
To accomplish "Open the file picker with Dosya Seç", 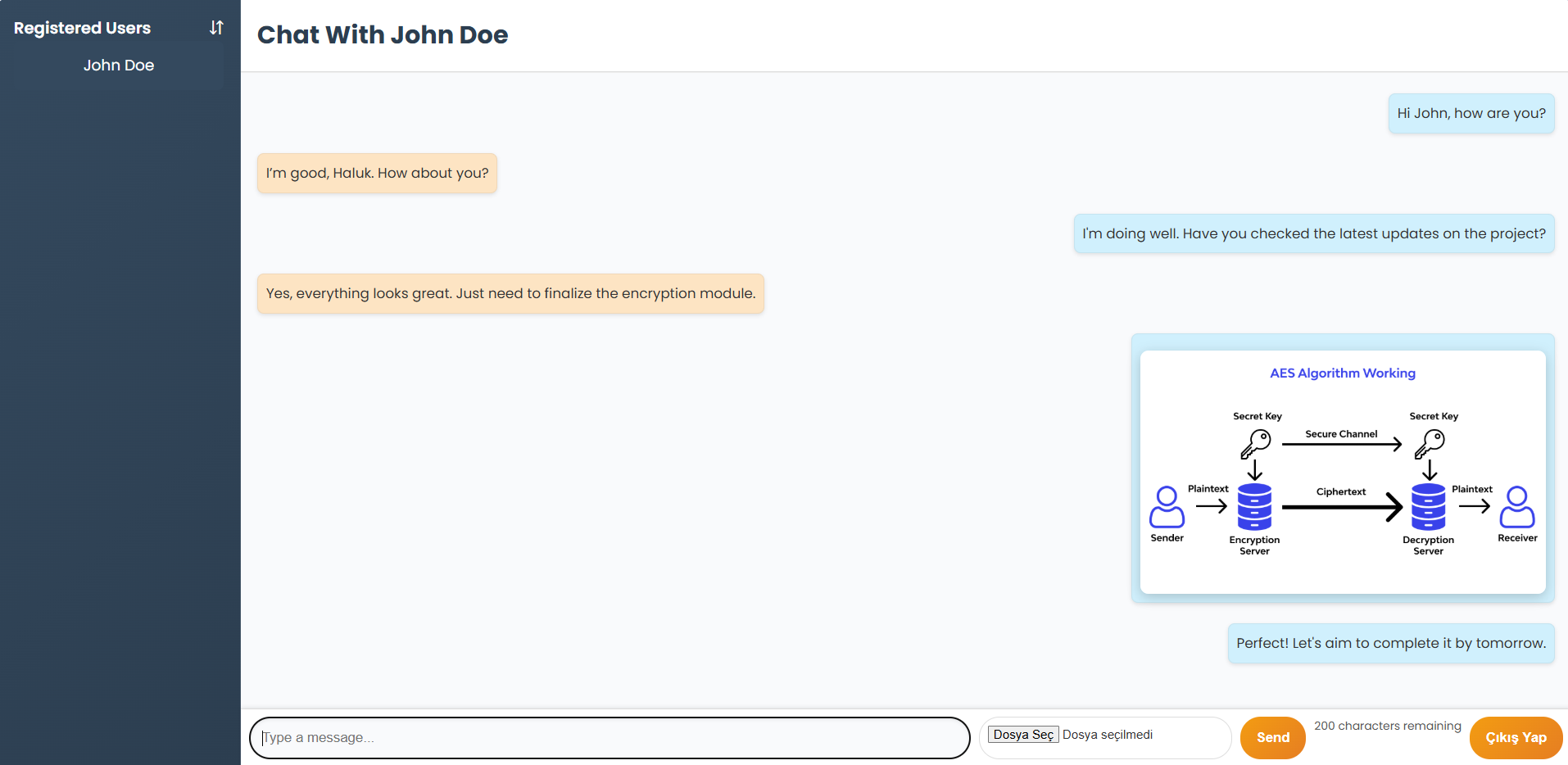I will (1023, 734).
